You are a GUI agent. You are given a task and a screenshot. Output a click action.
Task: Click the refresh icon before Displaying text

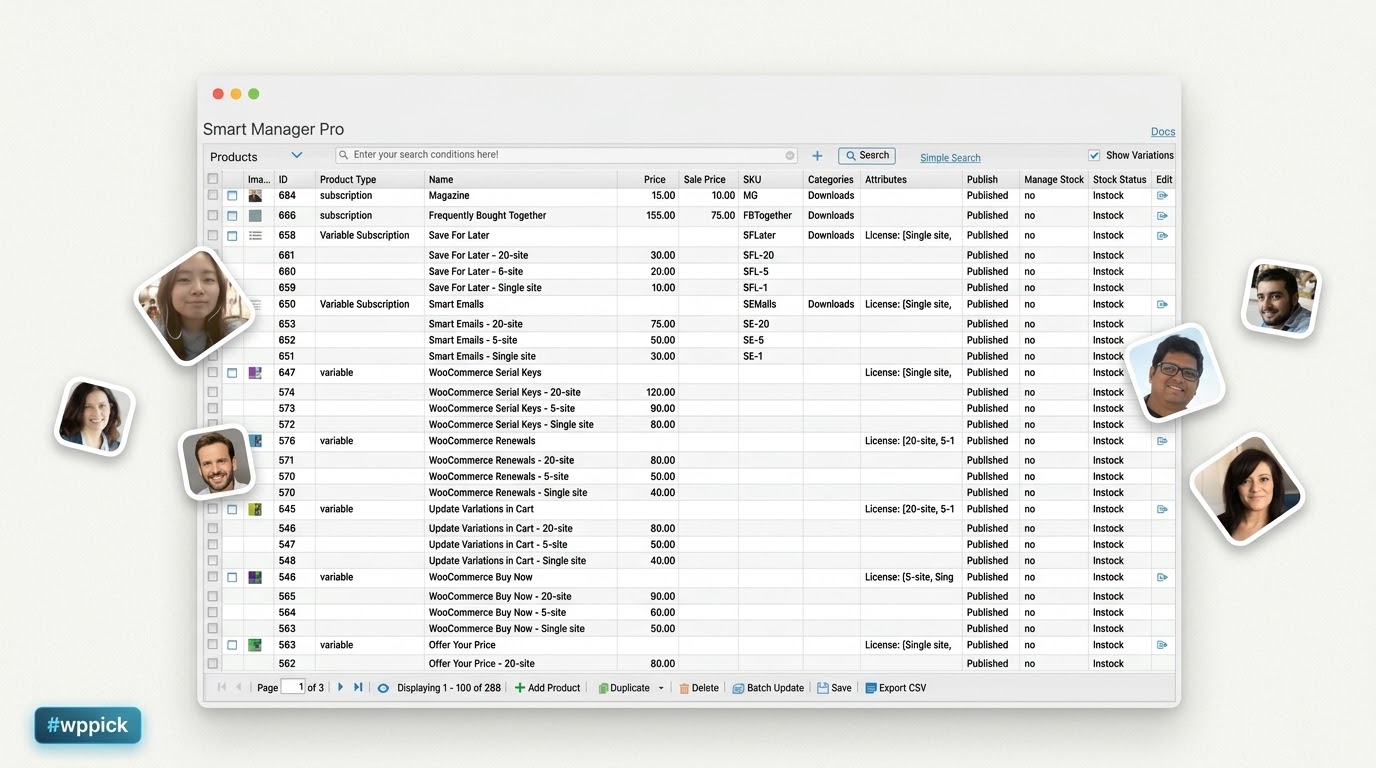tap(383, 688)
